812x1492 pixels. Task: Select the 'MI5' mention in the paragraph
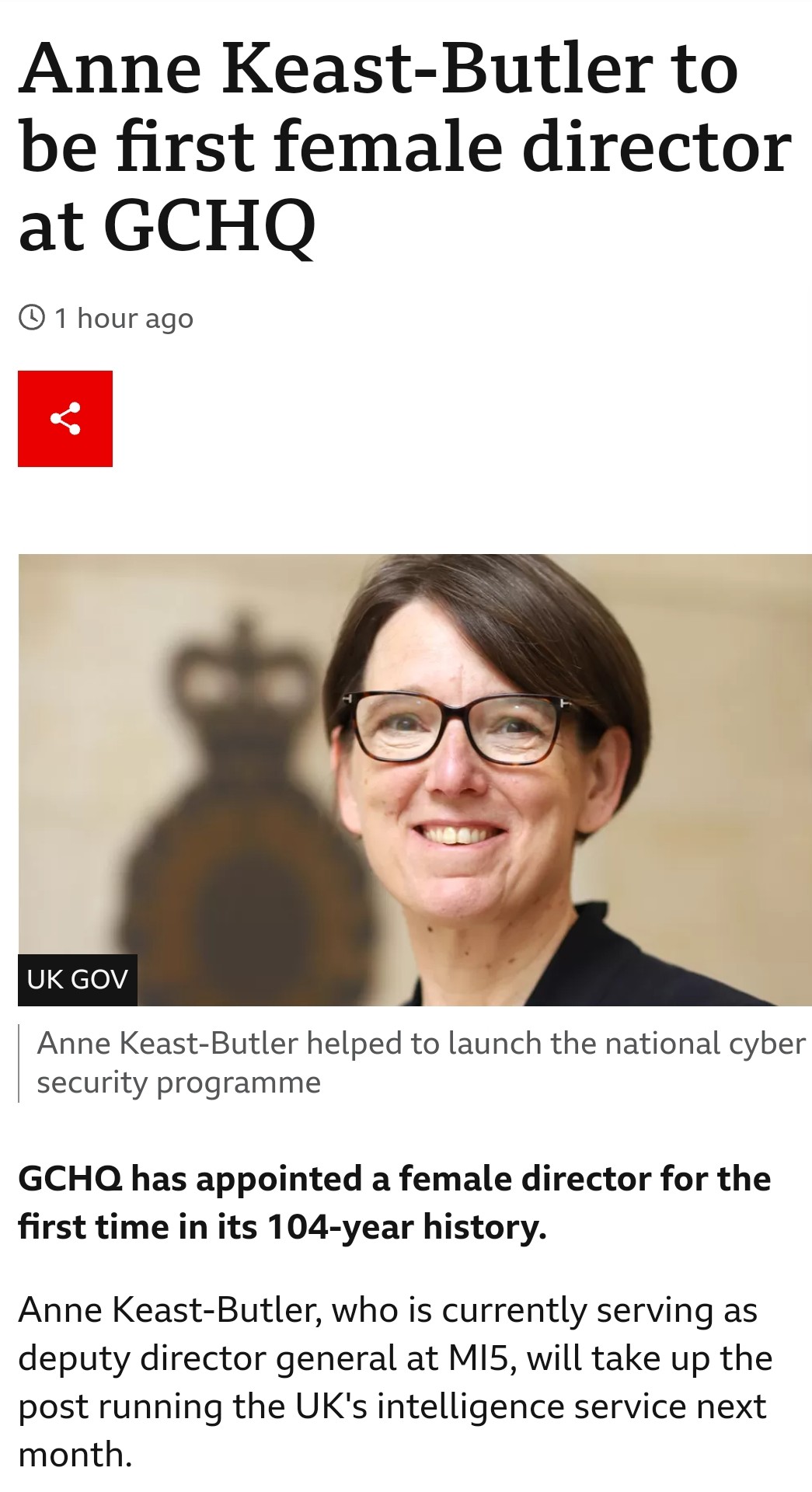pos(482,1358)
